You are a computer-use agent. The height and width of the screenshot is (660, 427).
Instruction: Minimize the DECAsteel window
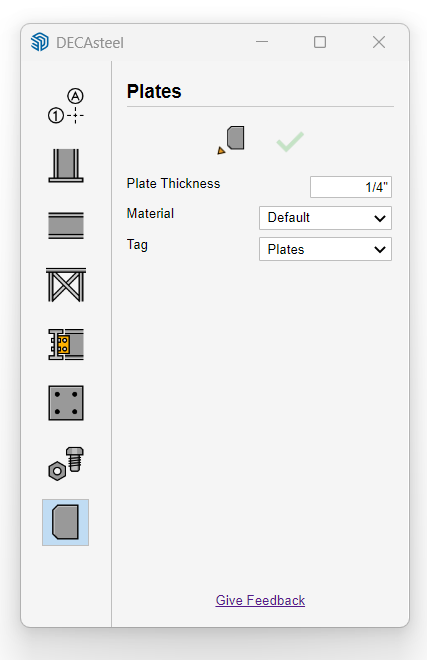[x=262, y=42]
